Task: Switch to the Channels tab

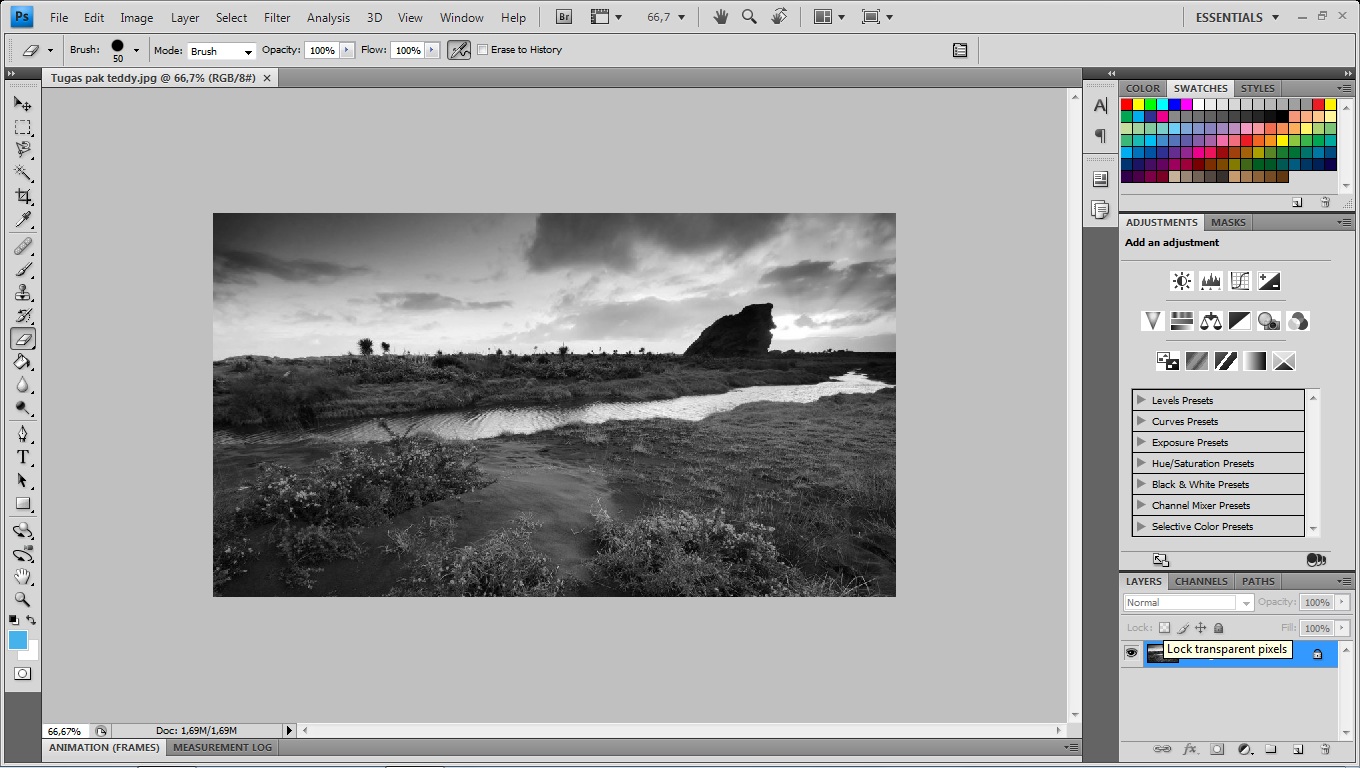Action: point(1201,581)
